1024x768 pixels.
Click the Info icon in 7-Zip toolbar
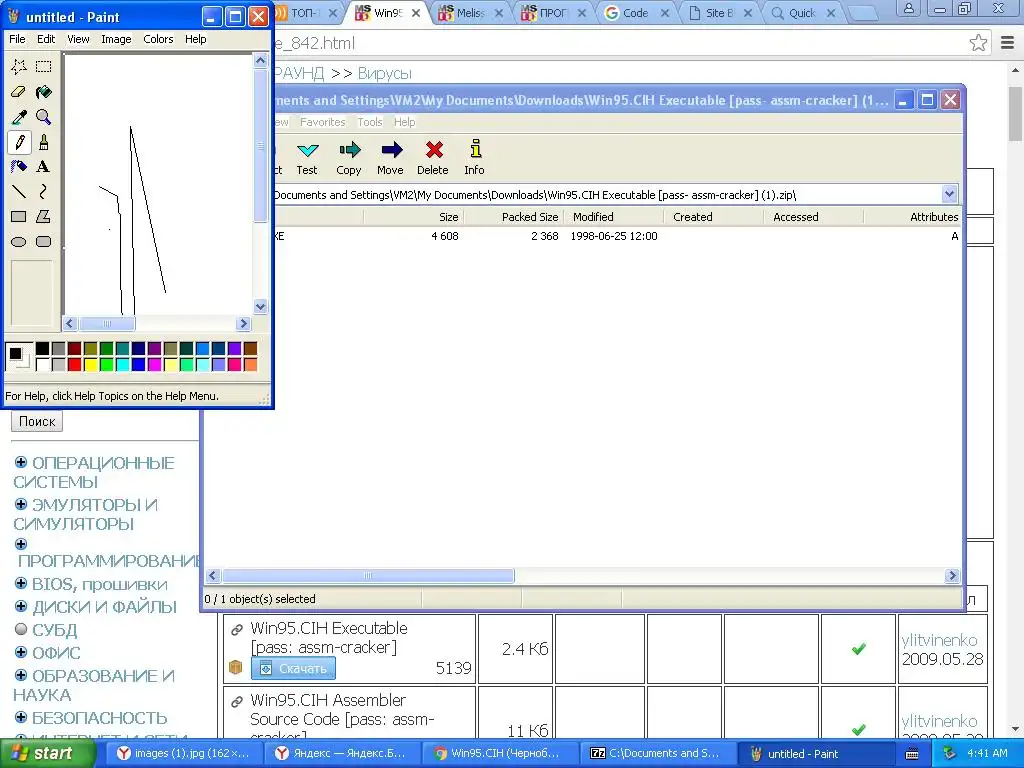[475, 149]
